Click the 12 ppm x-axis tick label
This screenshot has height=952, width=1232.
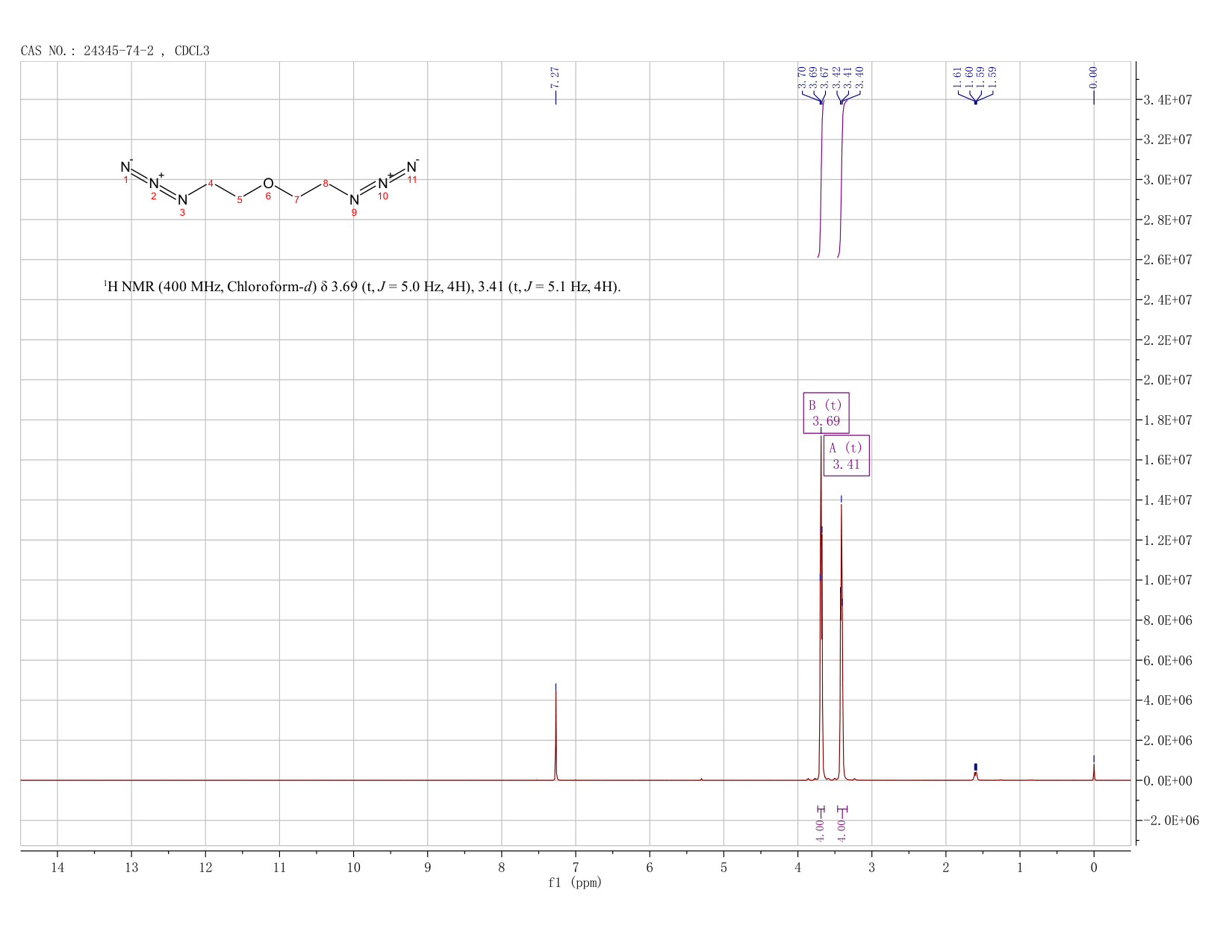pos(205,867)
